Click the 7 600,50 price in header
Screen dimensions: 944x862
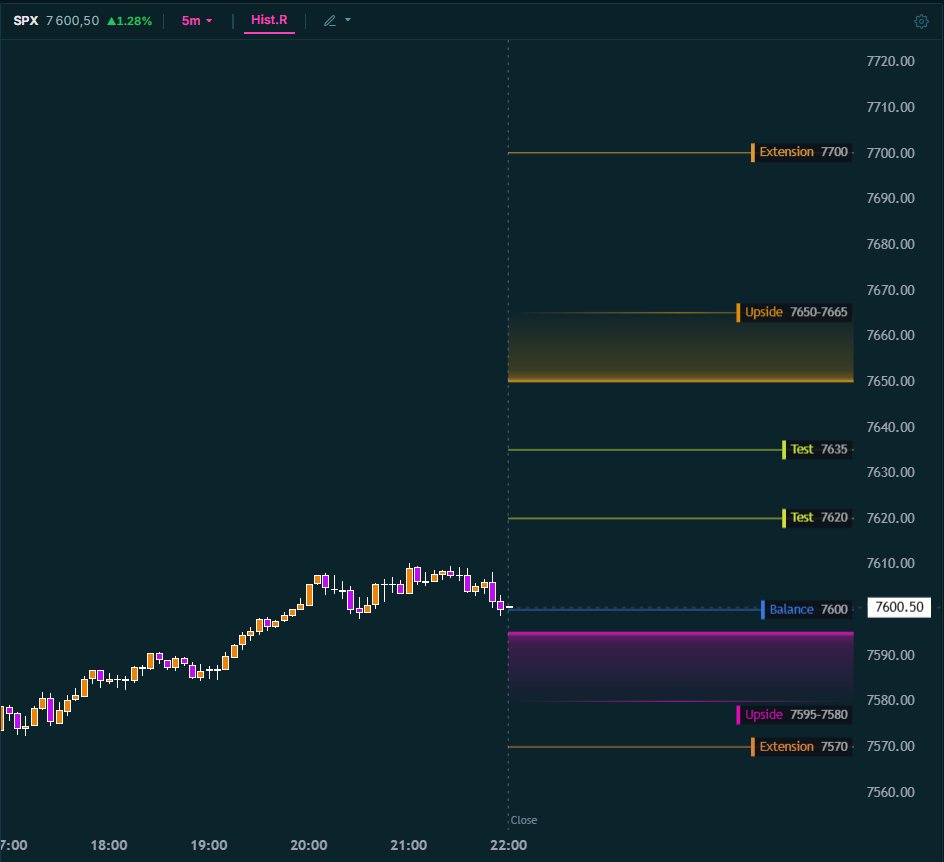(72, 21)
